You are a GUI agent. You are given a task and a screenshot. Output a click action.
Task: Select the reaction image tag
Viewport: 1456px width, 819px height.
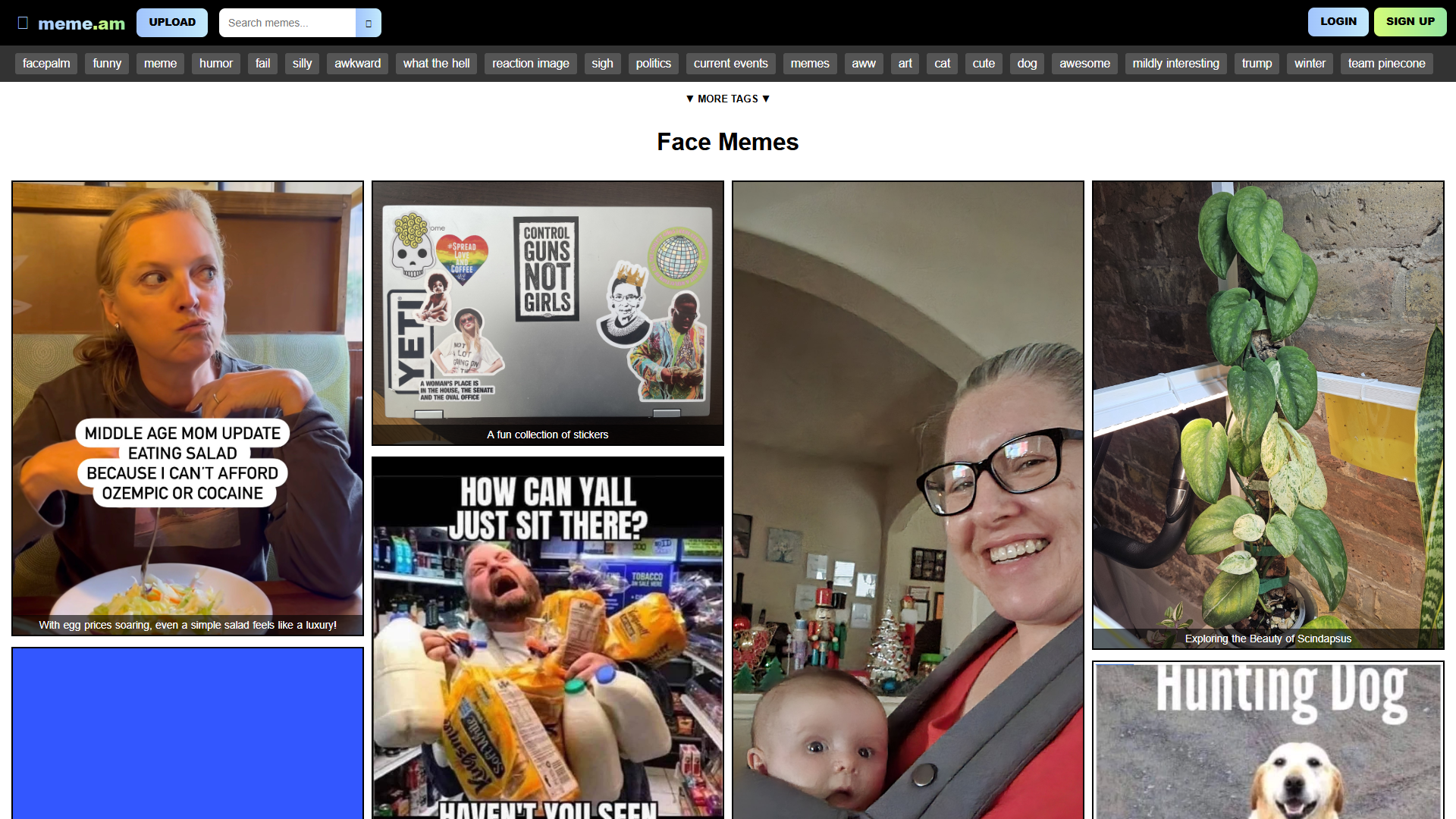pyautogui.click(x=531, y=64)
